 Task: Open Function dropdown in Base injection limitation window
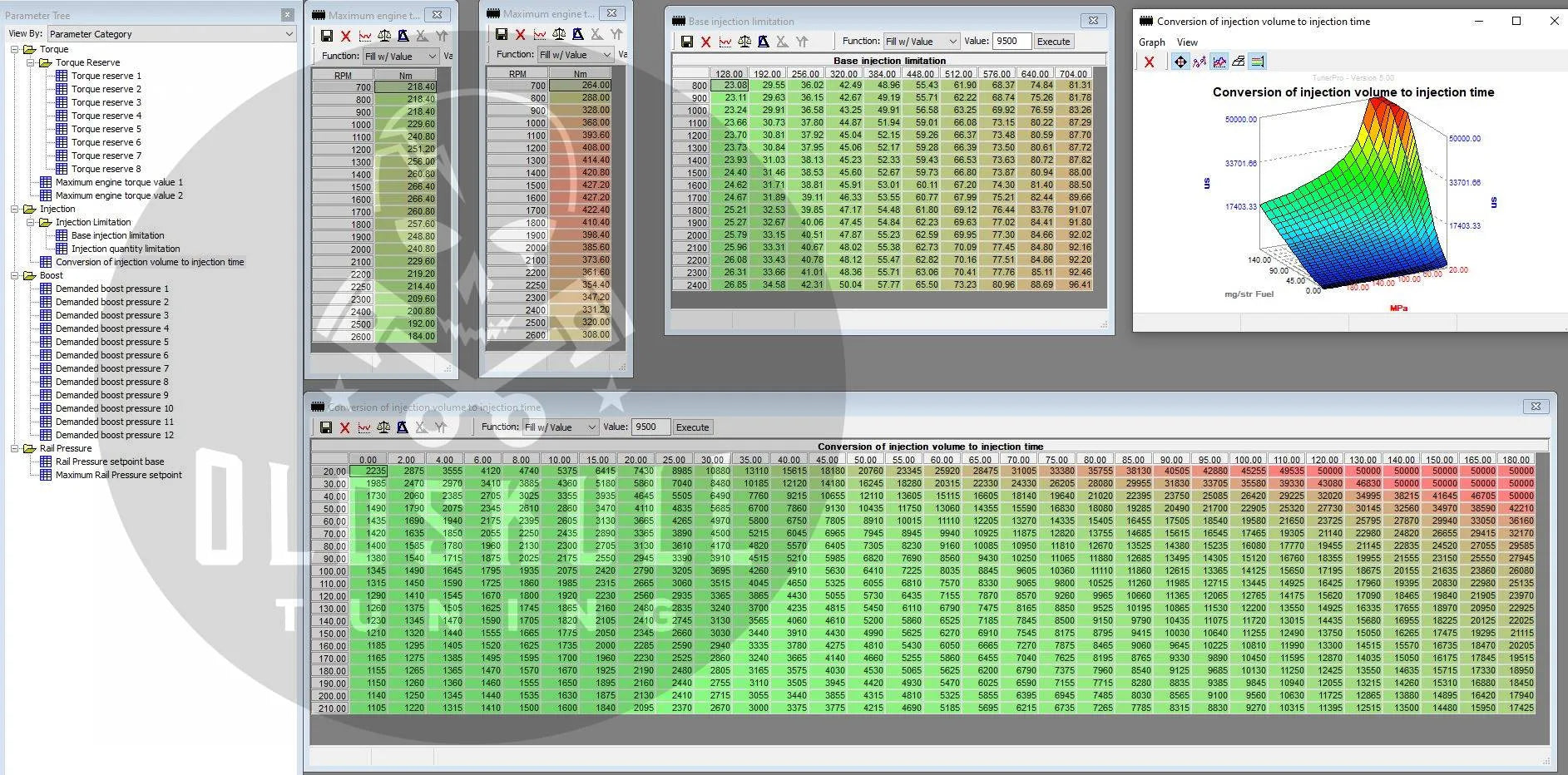tap(922, 42)
